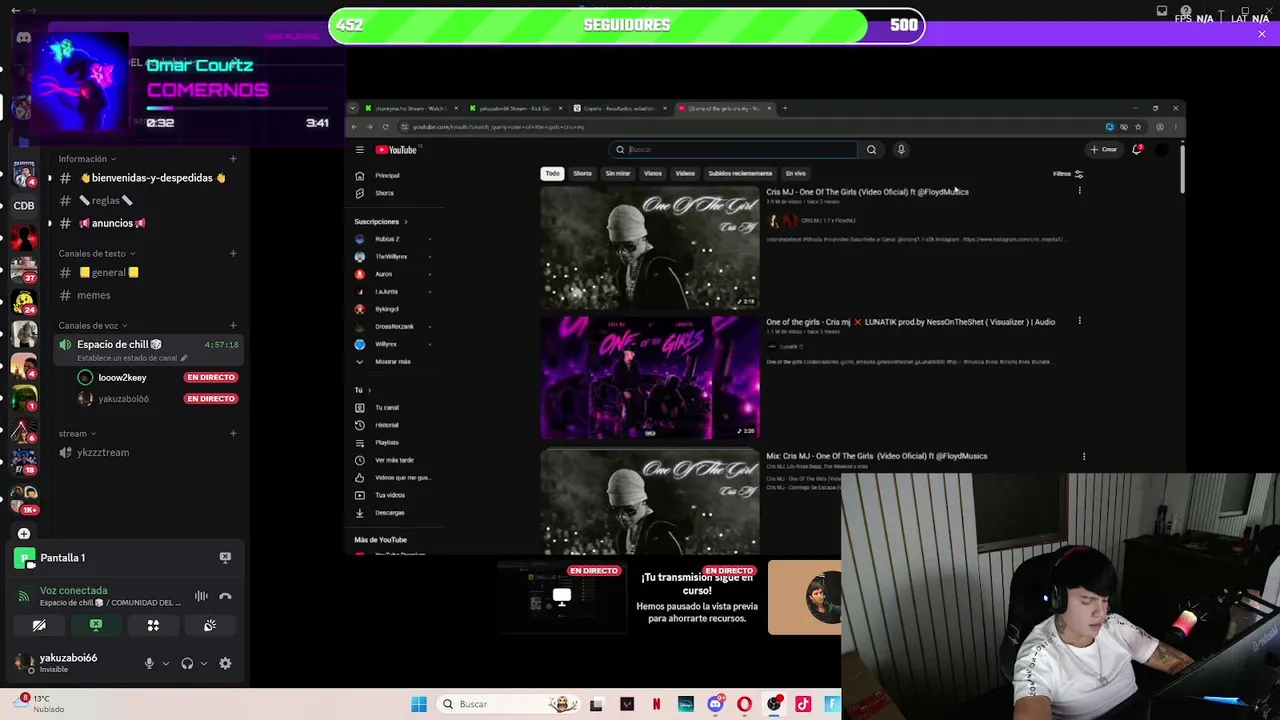Start voice search with microphone icon

(901, 150)
